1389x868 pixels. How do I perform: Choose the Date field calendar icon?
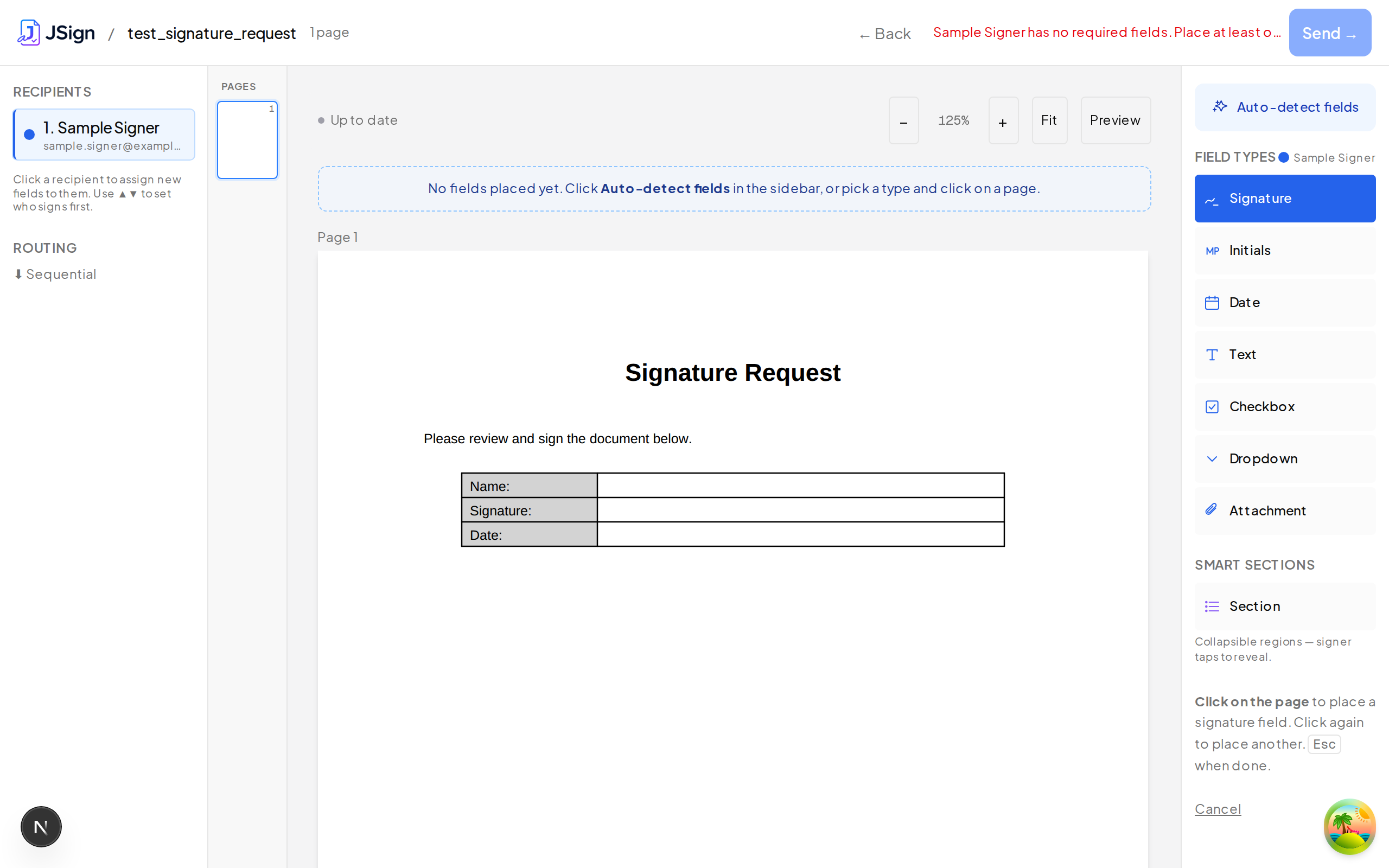point(1212,303)
